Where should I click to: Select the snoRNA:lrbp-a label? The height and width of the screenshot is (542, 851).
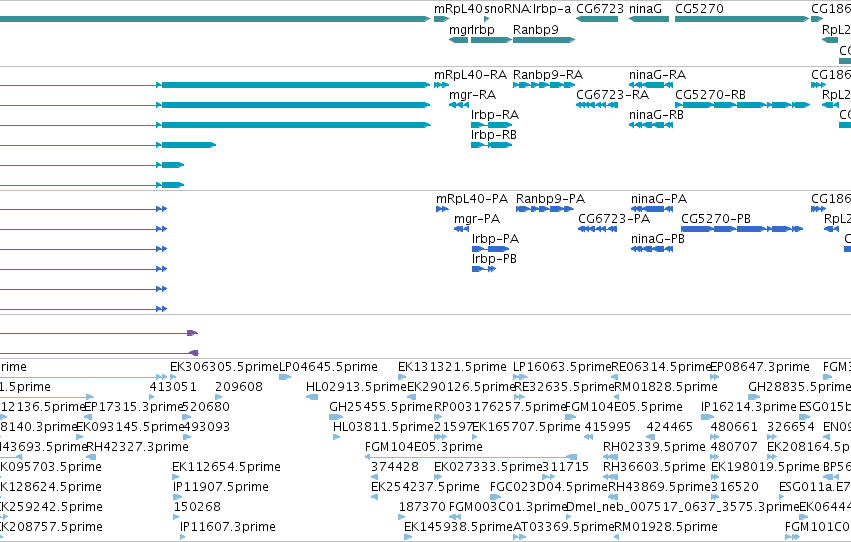tap(528, 9)
